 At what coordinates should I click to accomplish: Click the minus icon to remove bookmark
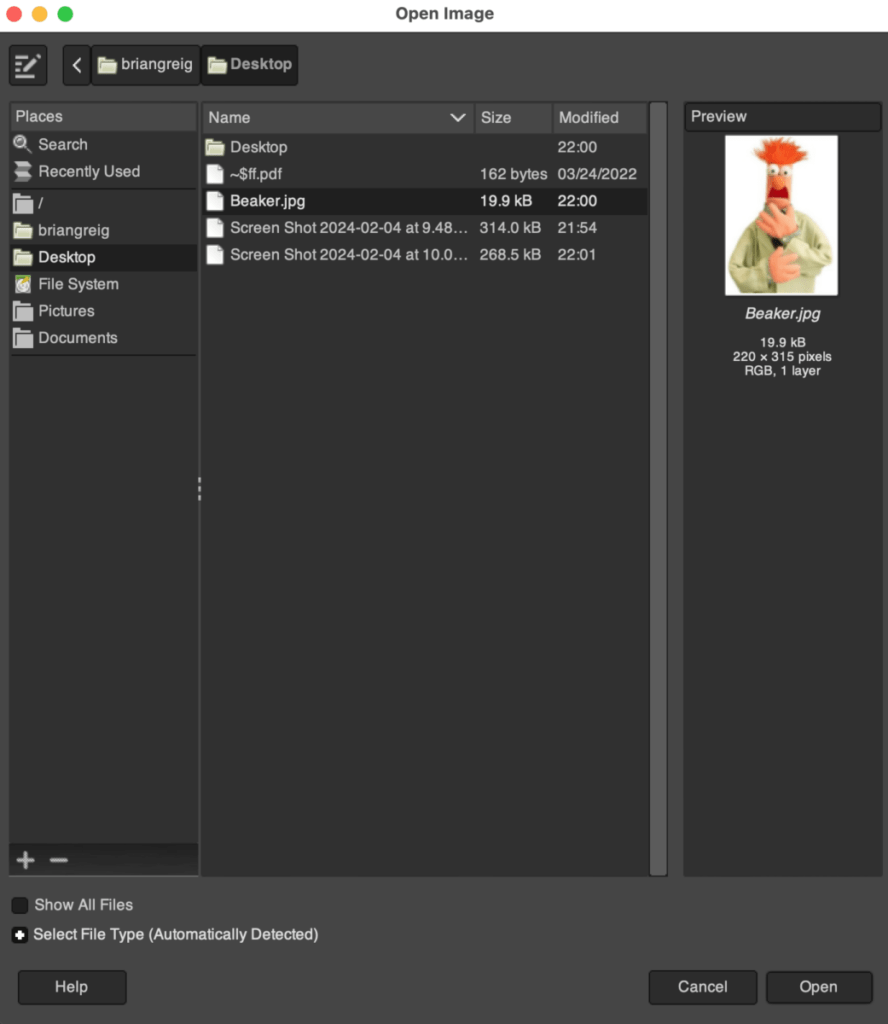pos(59,860)
